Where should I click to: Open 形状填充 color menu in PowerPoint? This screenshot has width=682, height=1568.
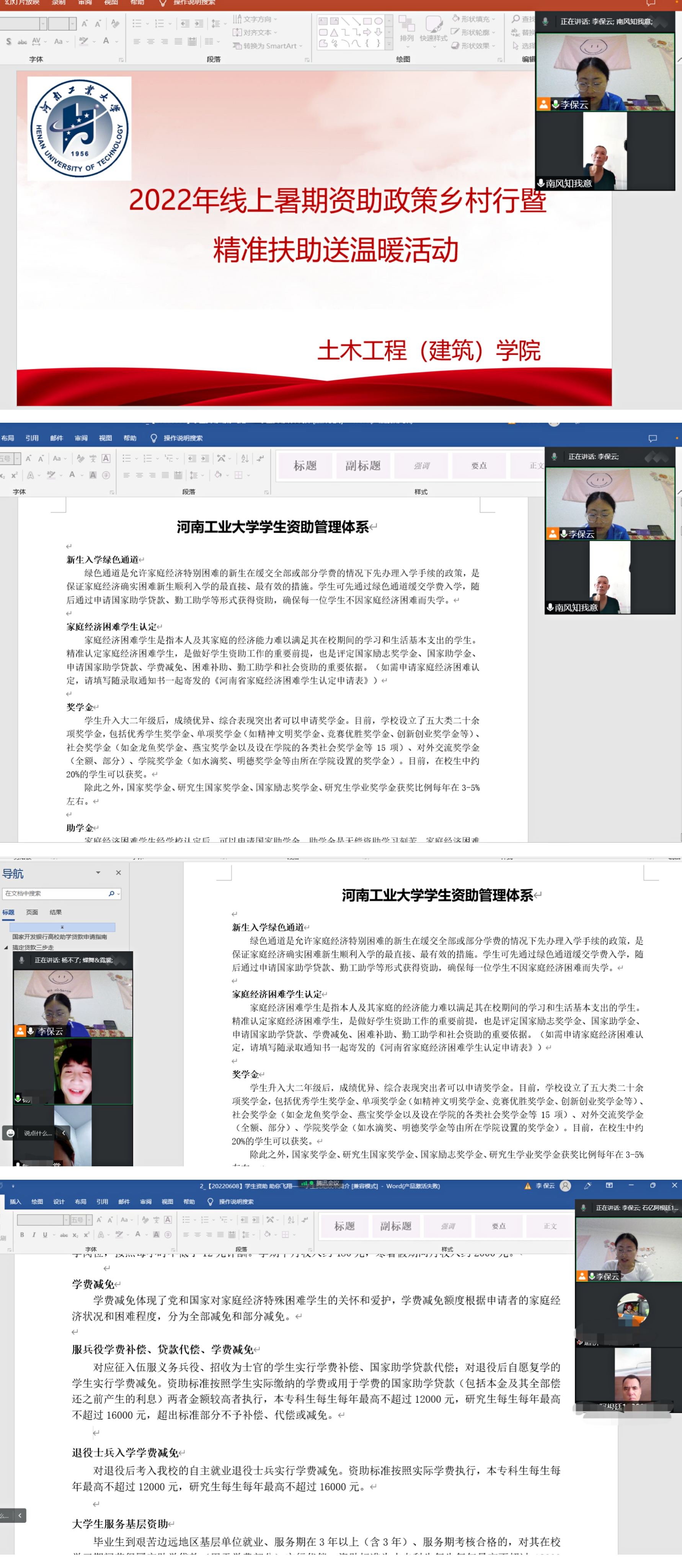(x=473, y=20)
